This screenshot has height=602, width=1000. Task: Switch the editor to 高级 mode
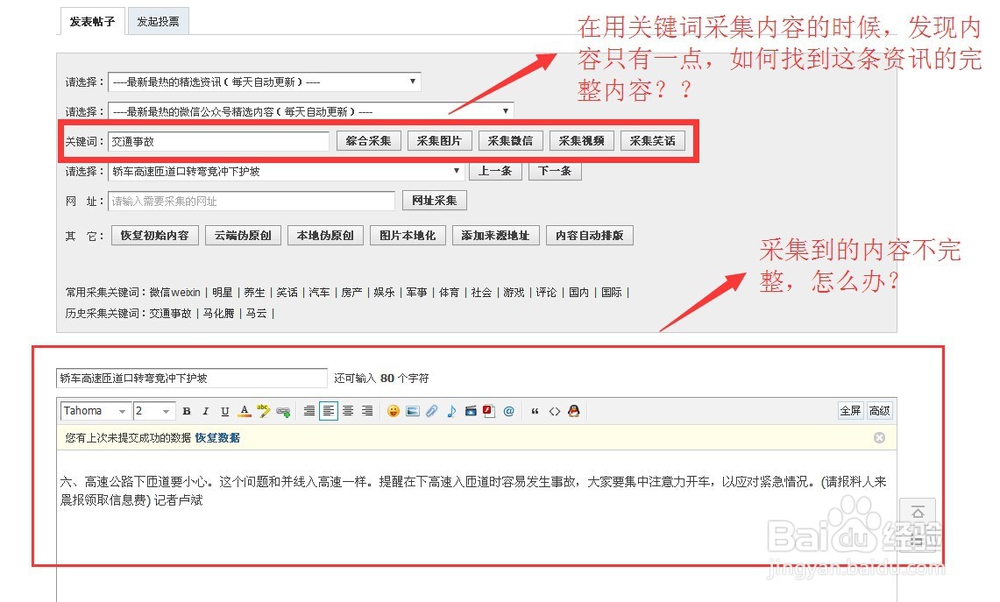879,411
